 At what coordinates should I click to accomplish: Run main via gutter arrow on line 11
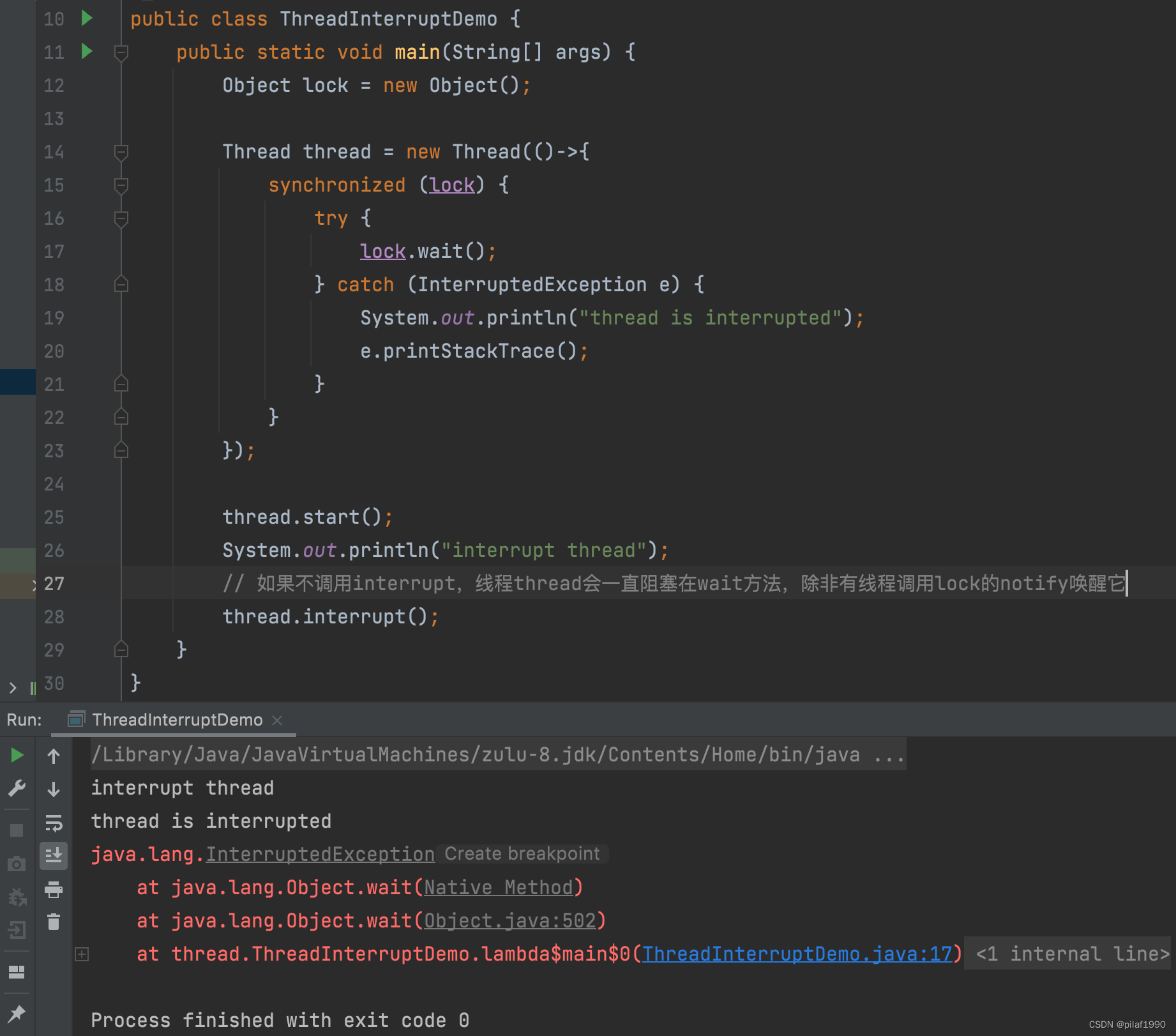click(x=87, y=52)
